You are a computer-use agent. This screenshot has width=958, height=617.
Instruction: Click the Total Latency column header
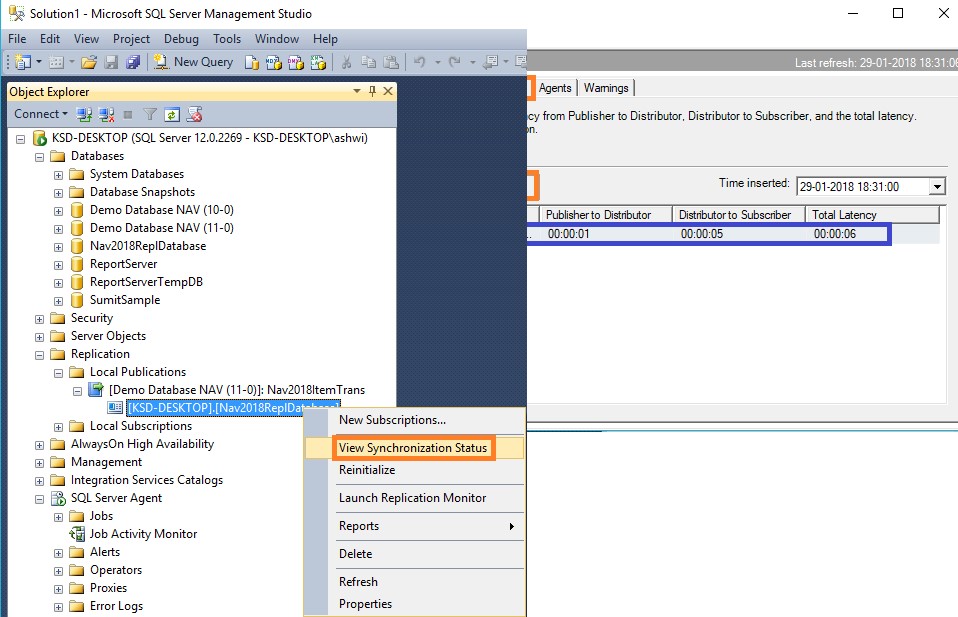(844, 215)
